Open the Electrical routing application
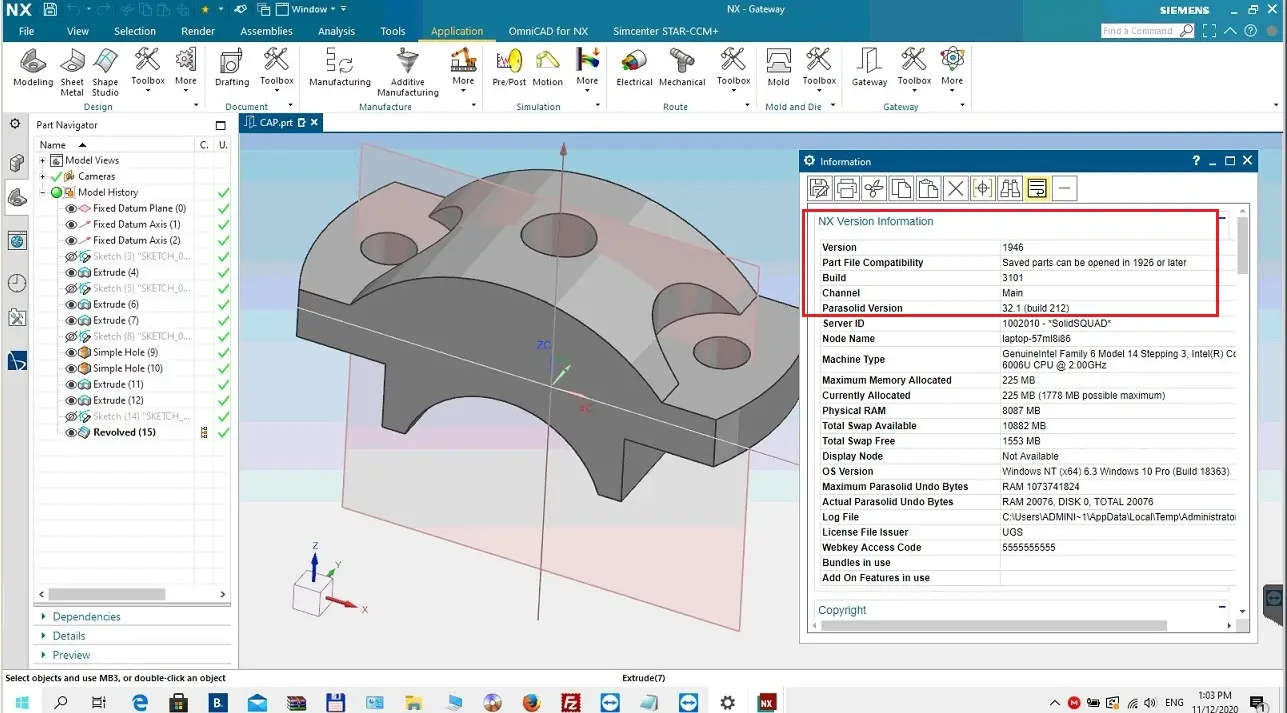The height and width of the screenshot is (713, 1287). point(634,67)
